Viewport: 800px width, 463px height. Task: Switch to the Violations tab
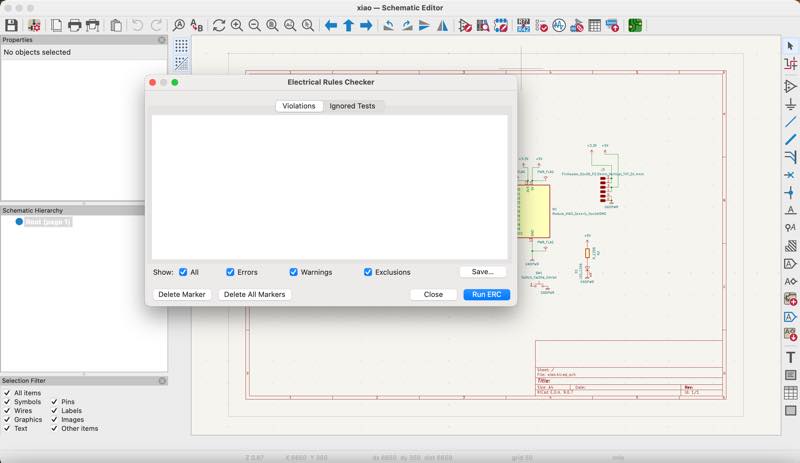(x=299, y=106)
